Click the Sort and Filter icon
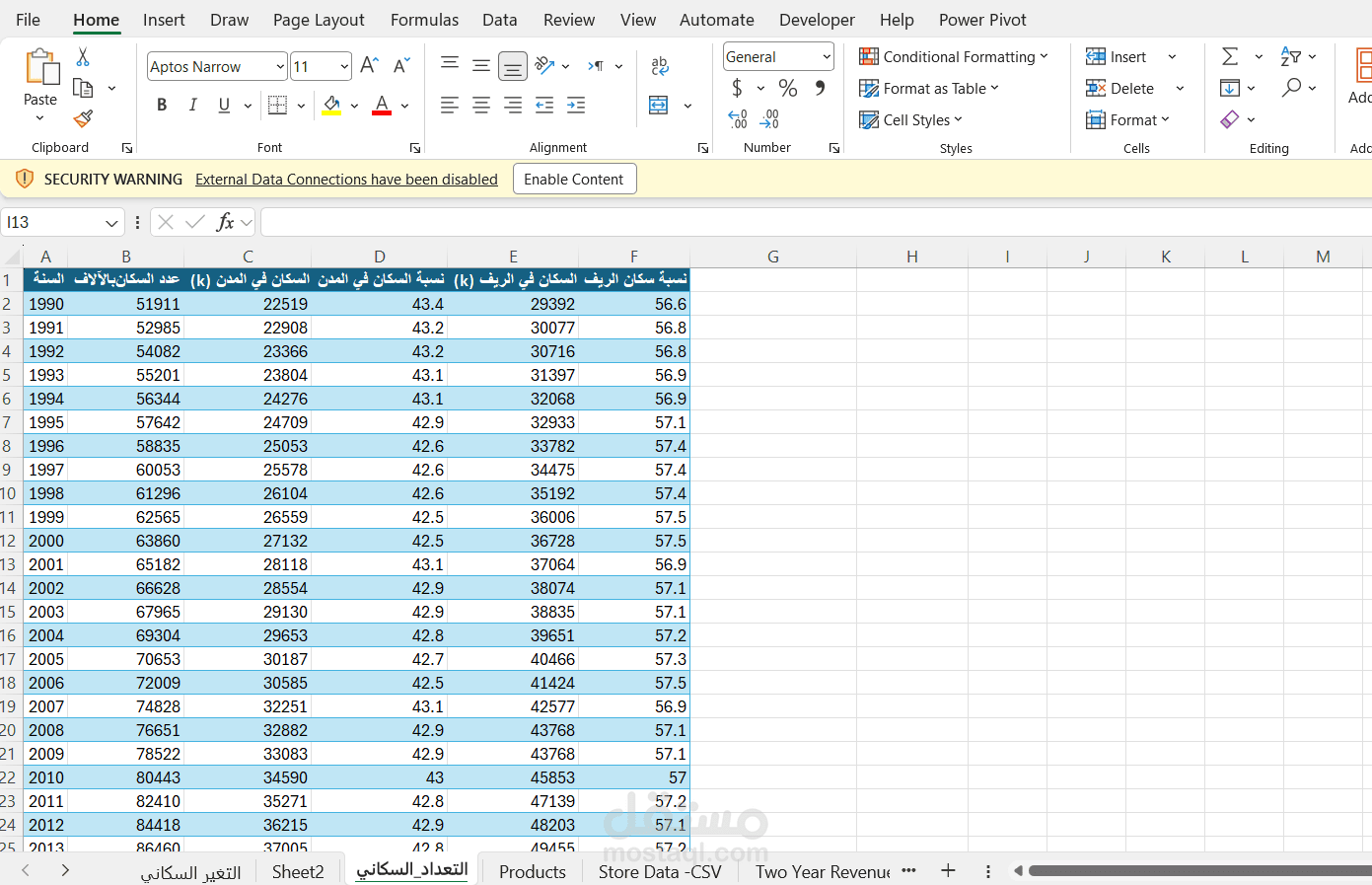 [x=1291, y=56]
